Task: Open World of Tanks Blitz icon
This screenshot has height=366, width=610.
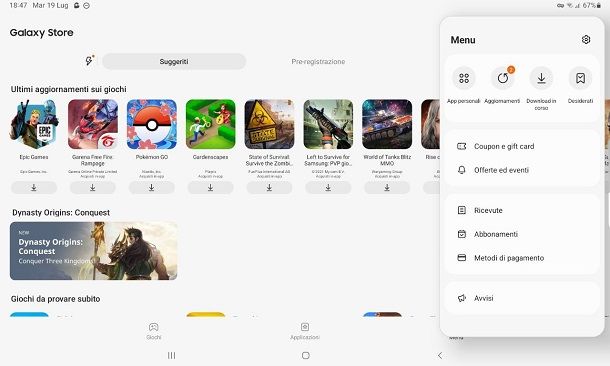Action: pos(387,124)
